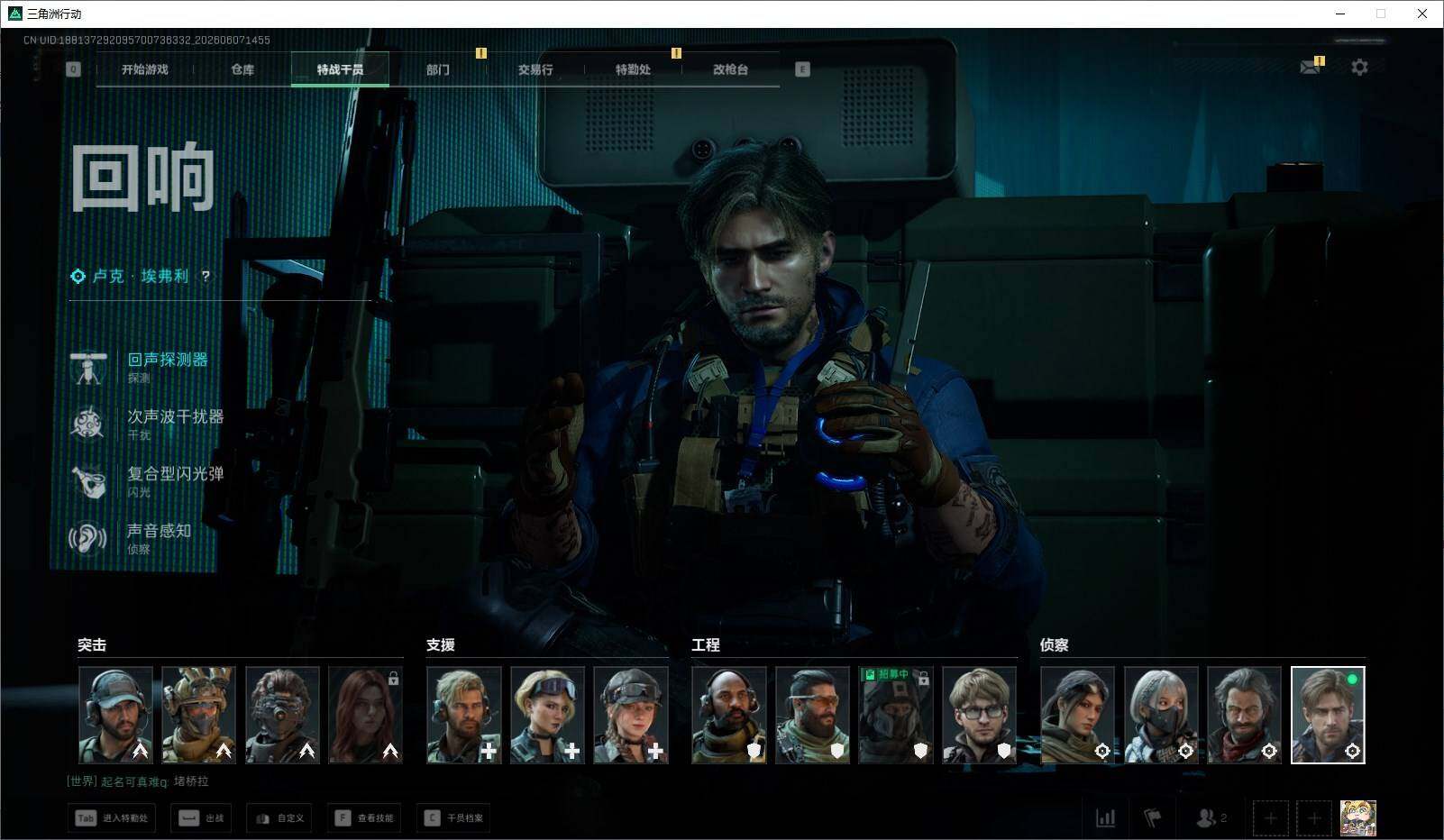Click the 查看技能 button
This screenshot has height=840, width=1444.
[364, 818]
